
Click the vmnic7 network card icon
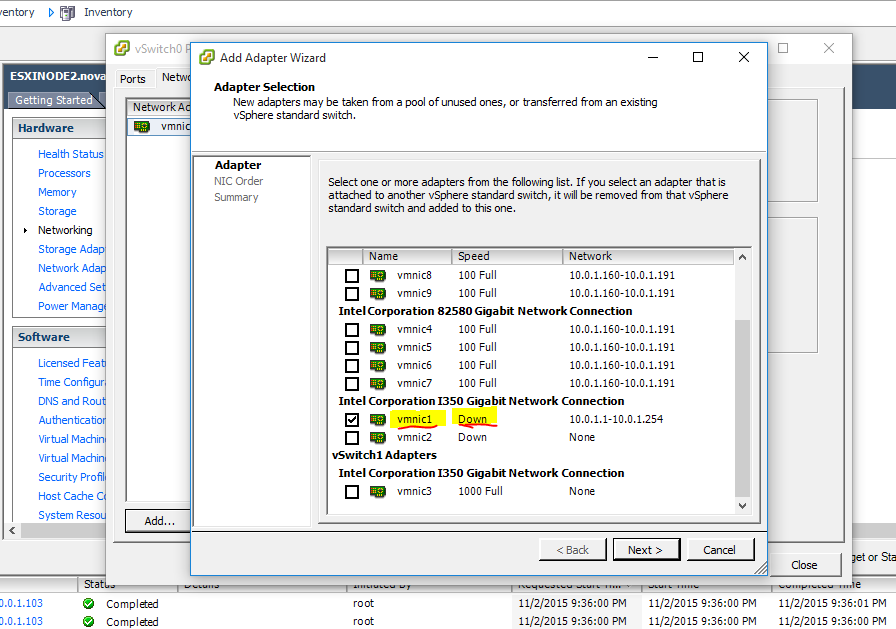point(378,383)
